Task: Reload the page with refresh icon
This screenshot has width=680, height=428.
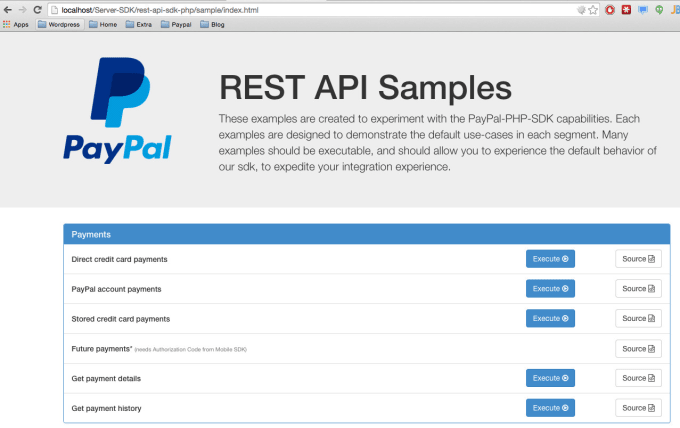Action: [38, 10]
